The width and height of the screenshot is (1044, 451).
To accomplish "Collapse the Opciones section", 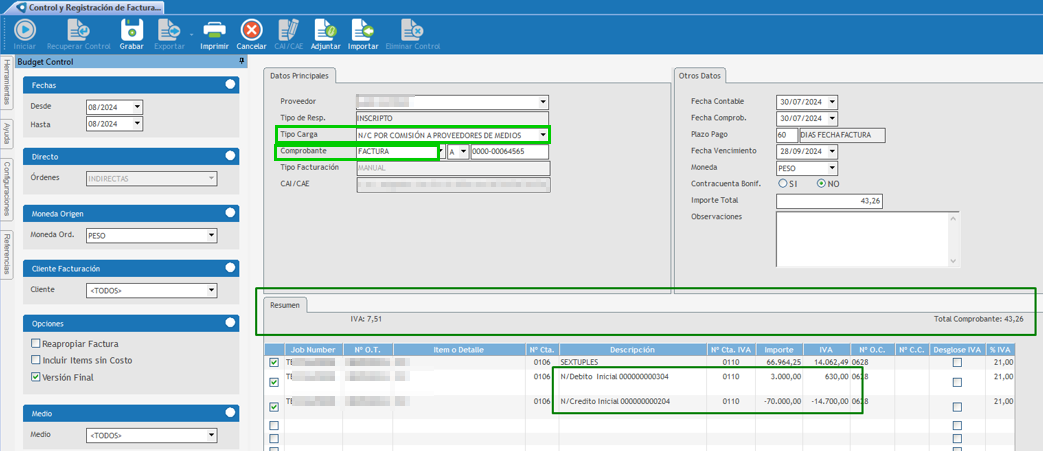I will 230,322.
